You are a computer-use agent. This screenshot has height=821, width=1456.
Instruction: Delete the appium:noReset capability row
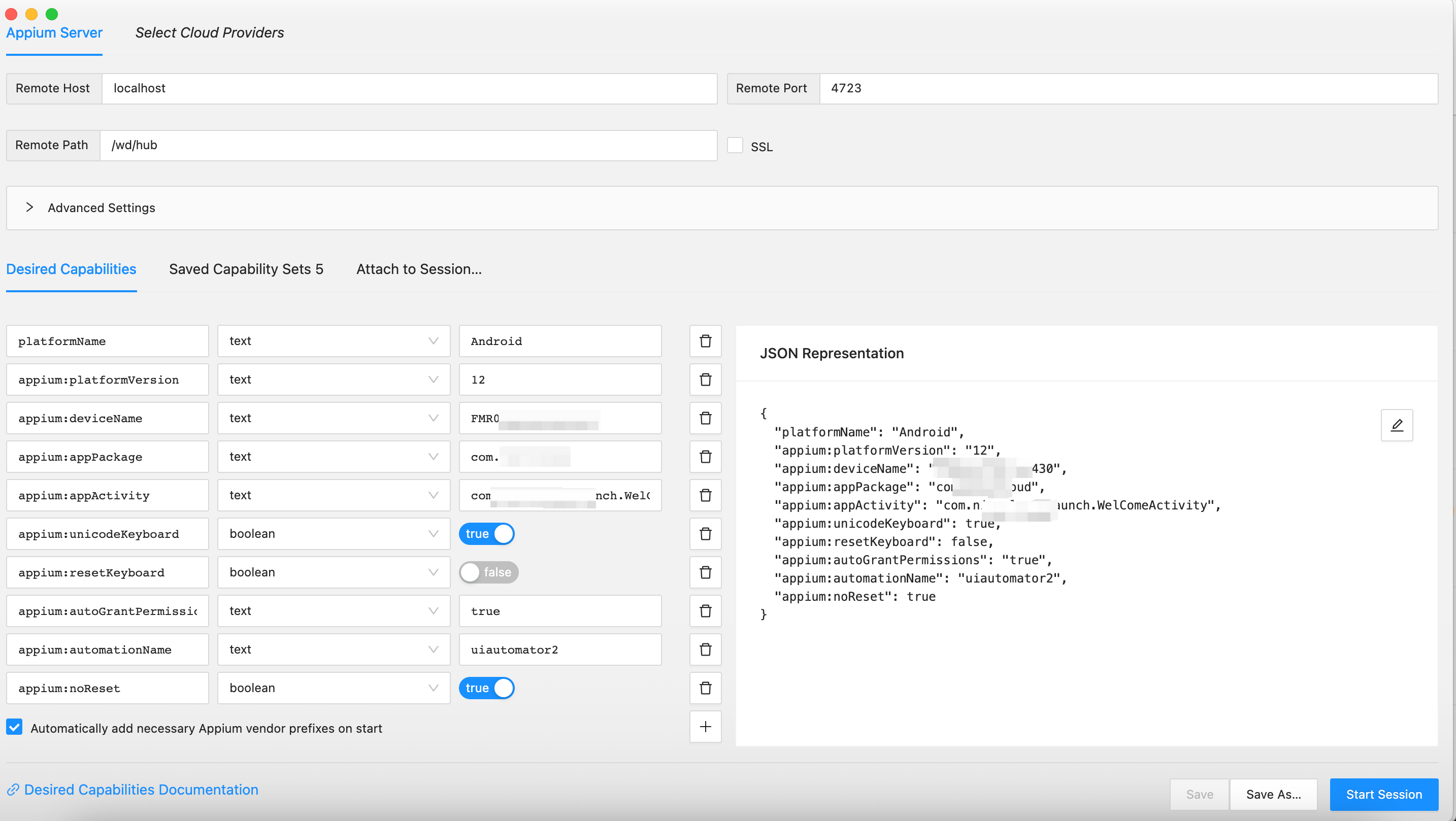(x=705, y=688)
